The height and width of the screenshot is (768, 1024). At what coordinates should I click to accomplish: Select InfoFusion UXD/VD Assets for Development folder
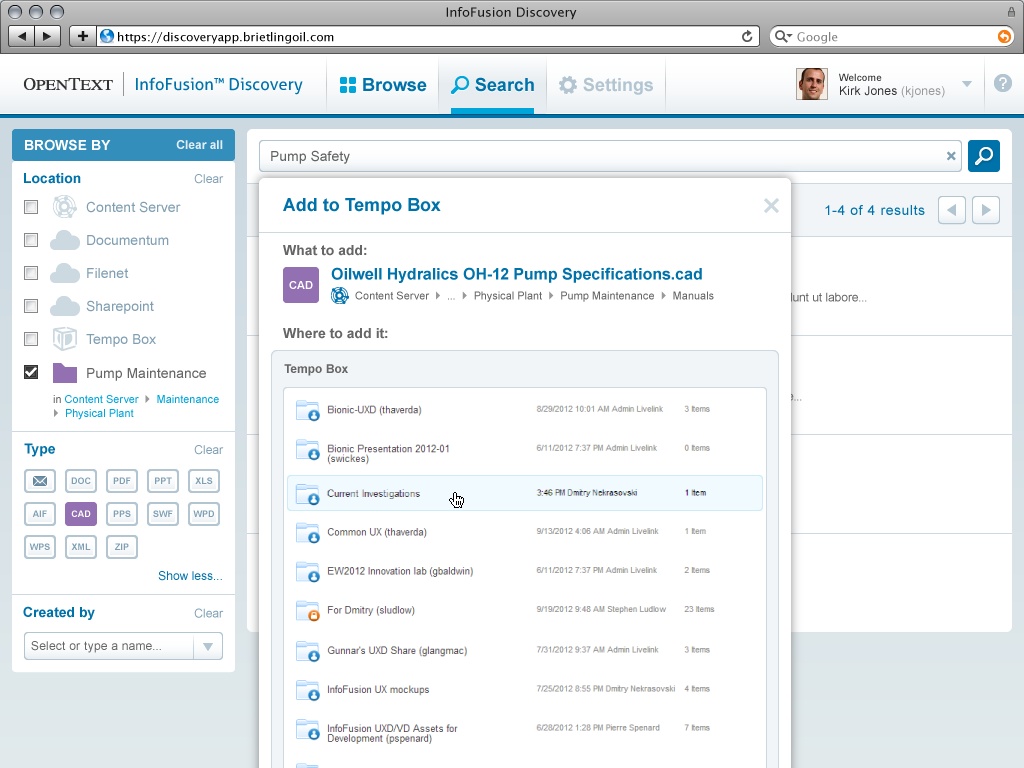tap(524, 733)
